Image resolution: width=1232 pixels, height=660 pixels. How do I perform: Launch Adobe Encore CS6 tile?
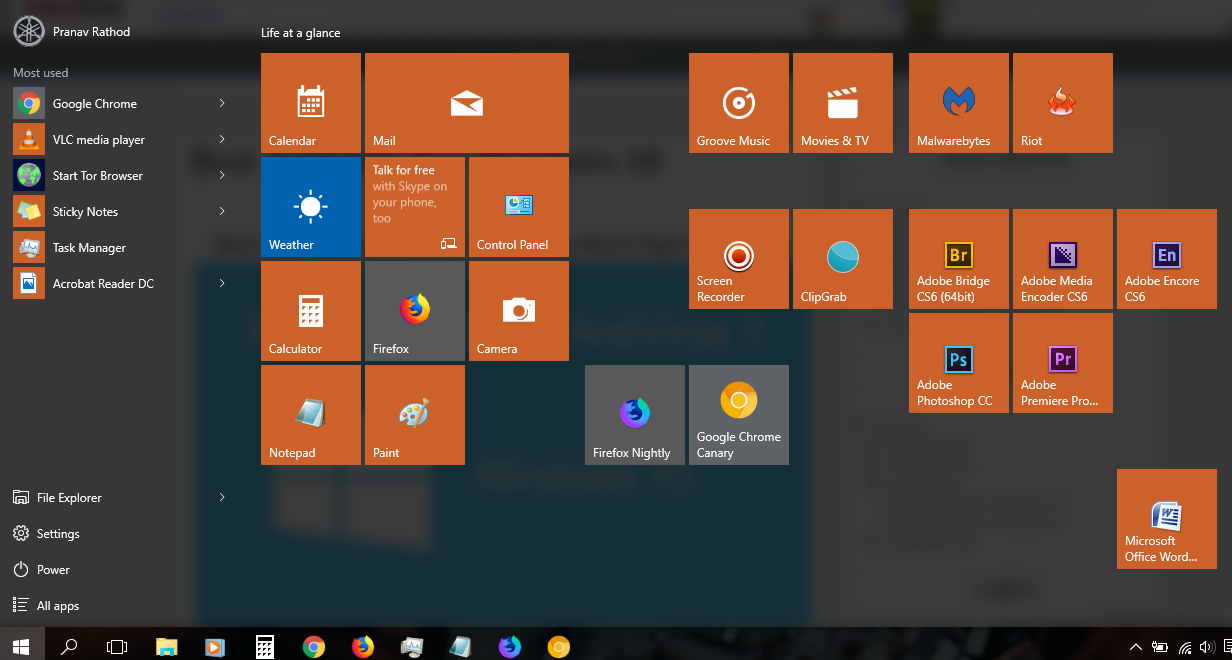coord(1167,259)
